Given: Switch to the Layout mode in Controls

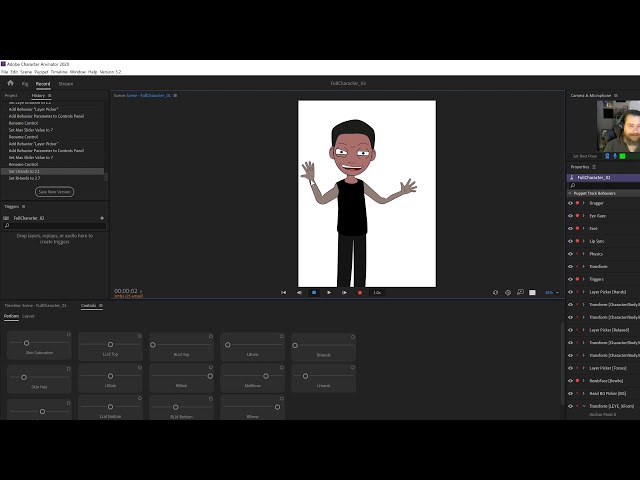Looking at the screenshot, I should point(28,316).
